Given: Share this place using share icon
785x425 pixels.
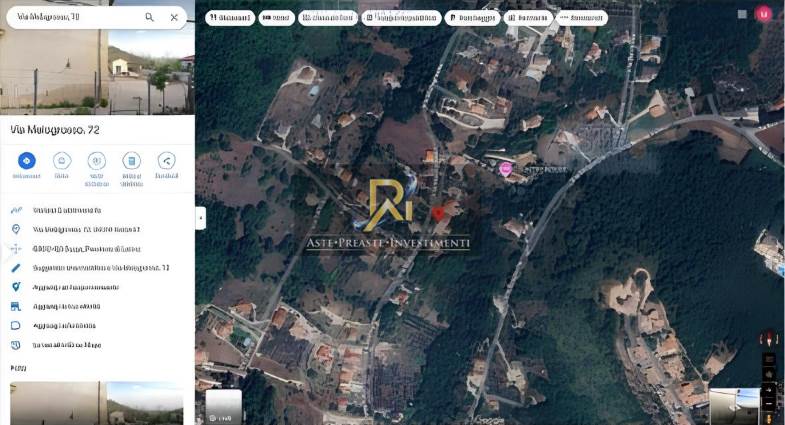Looking at the screenshot, I should point(166,160).
